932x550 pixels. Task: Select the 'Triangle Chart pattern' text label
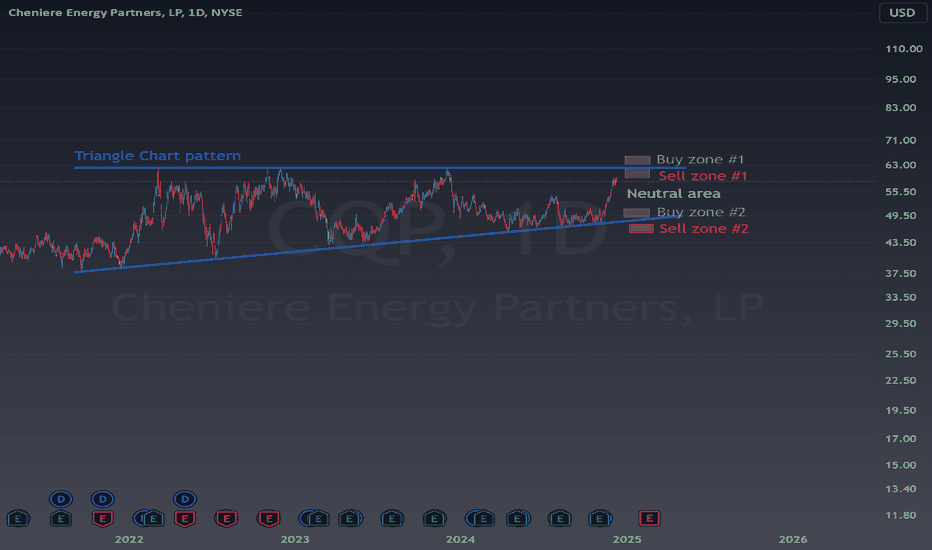click(158, 156)
